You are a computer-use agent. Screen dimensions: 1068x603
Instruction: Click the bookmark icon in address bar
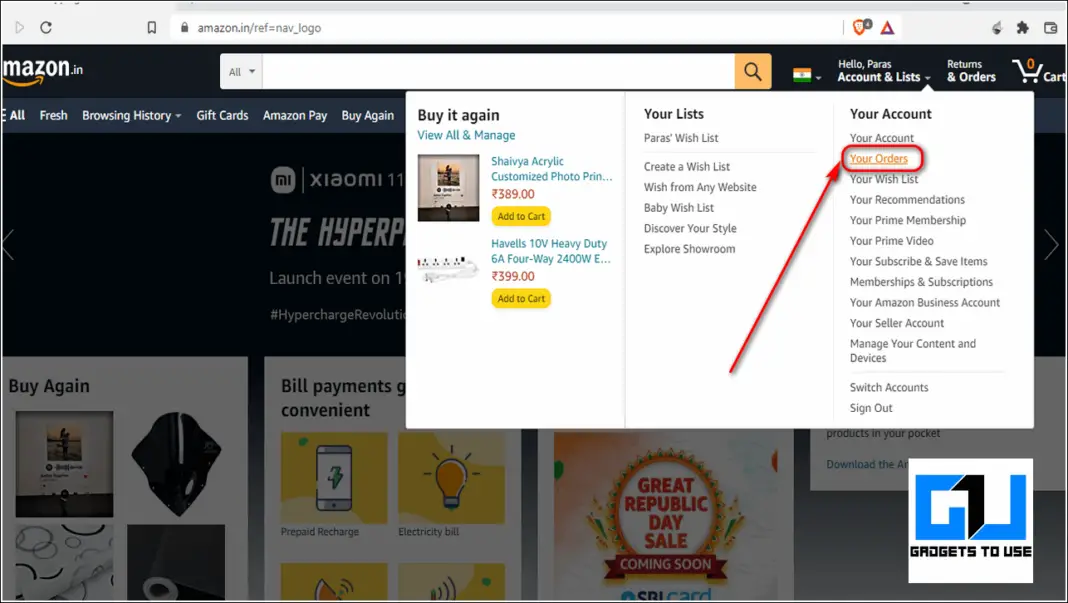[152, 27]
